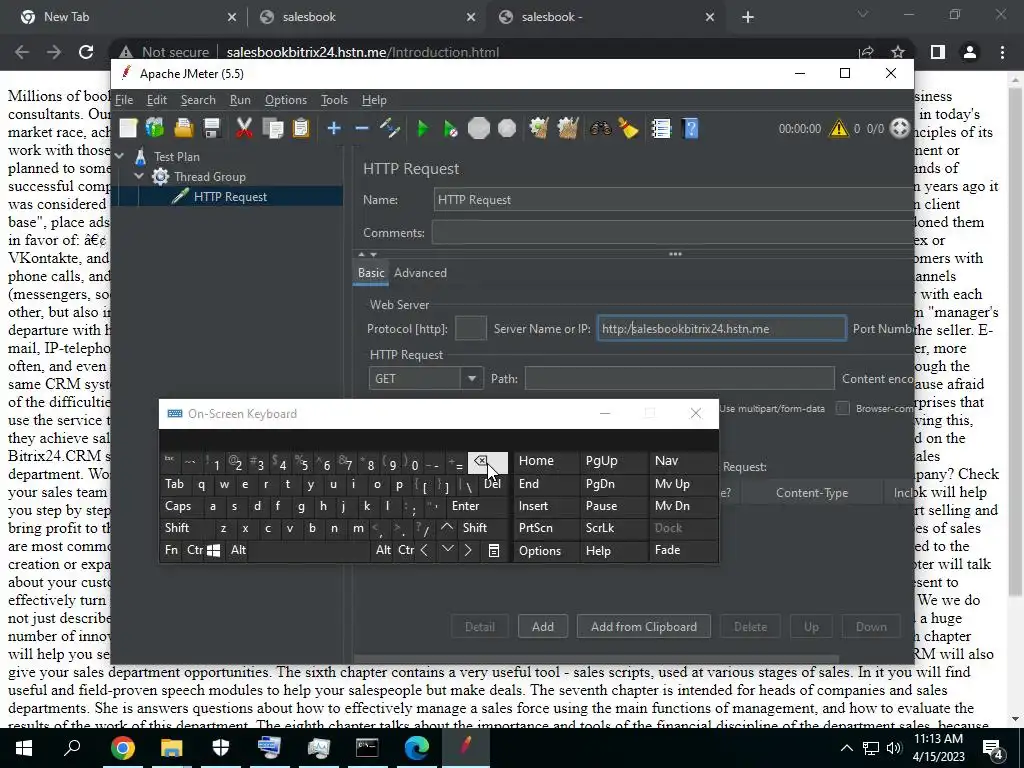Click the Reset Search broom icon
Viewport: 1024px width, 768px height.
point(628,128)
